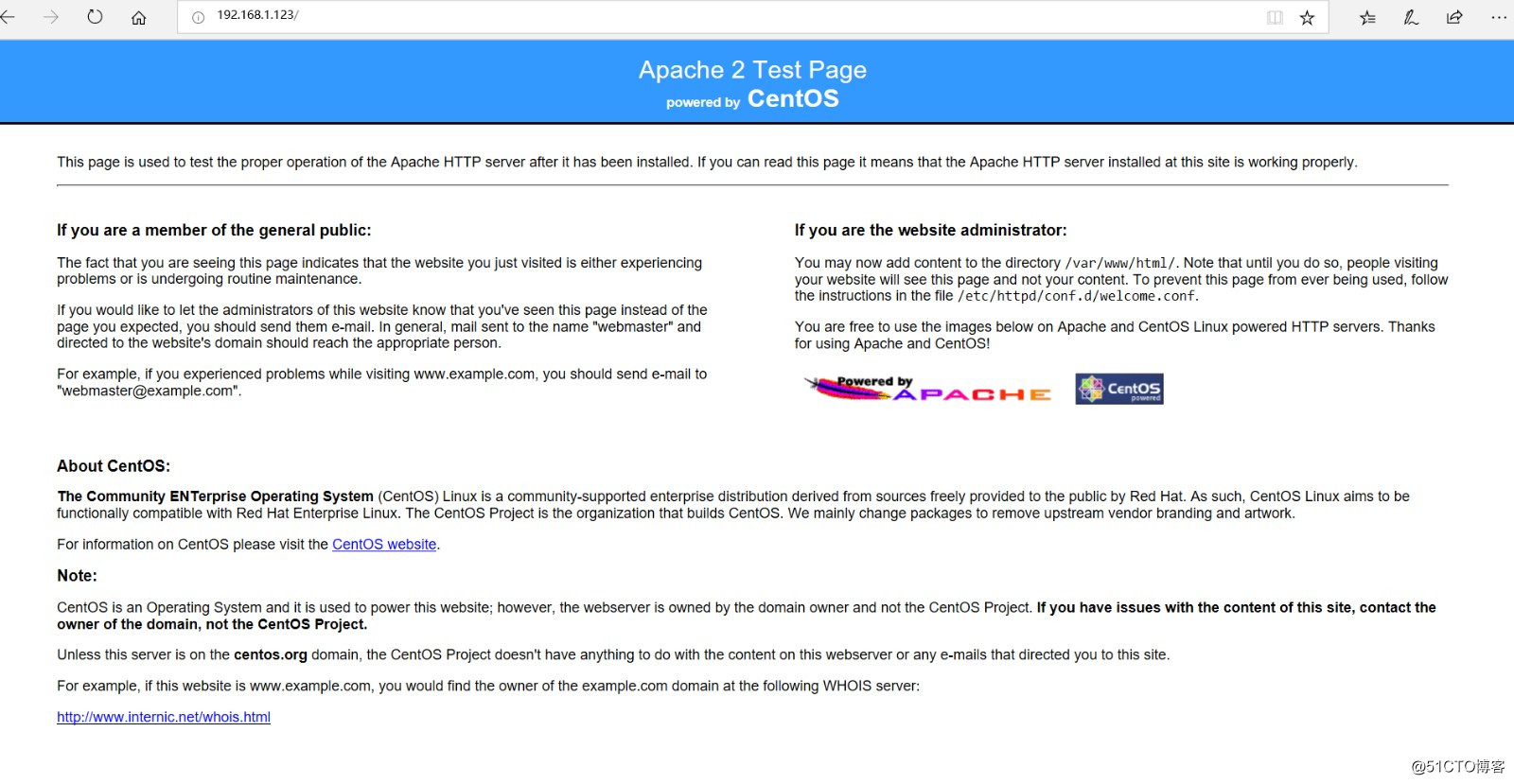
Task: Click the /etc/httpd/conf.d/welcome.conf path text
Action: [1076, 296]
